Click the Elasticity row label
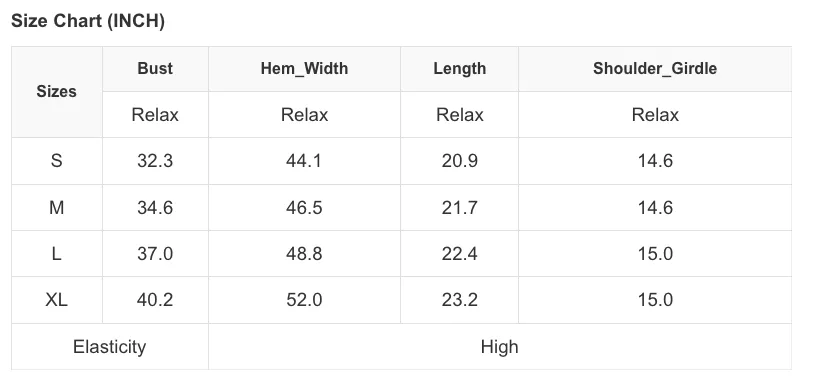Image resolution: width=814 pixels, height=388 pixels. (x=110, y=346)
